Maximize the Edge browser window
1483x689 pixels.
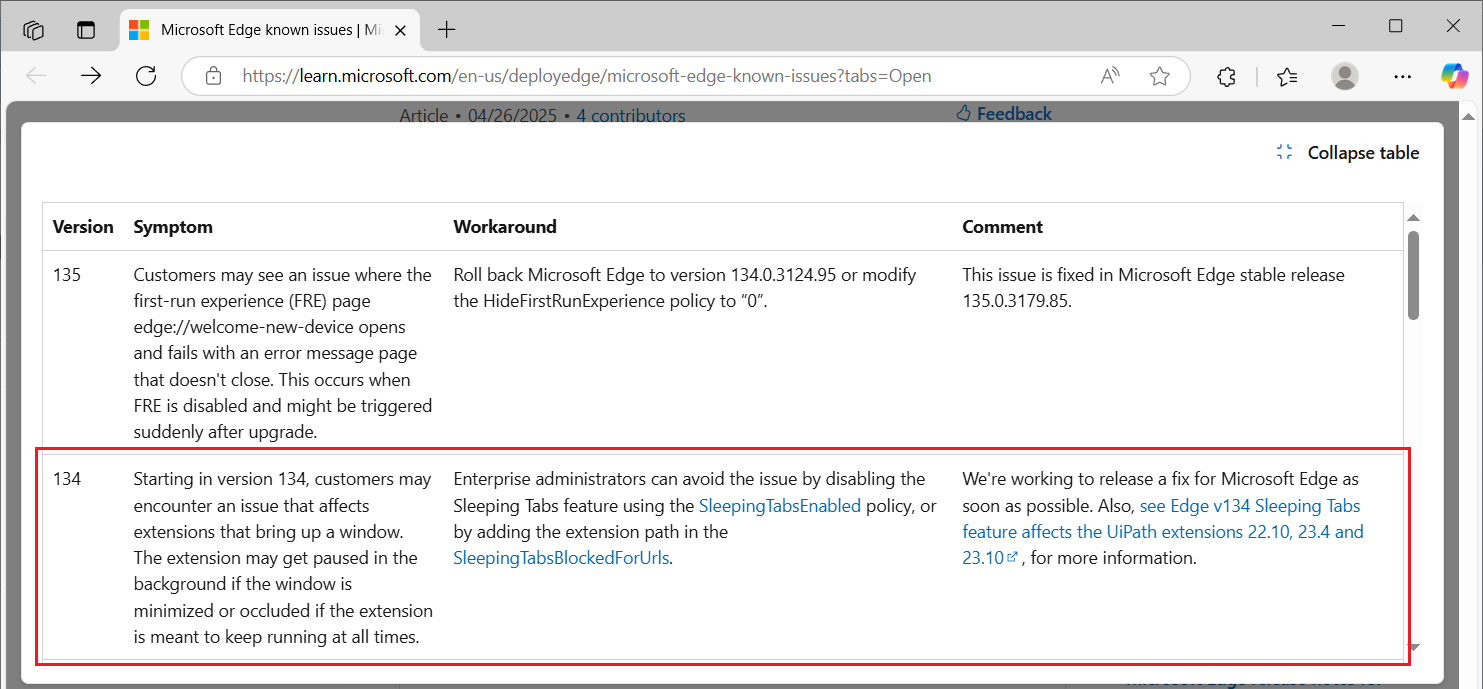click(1396, 26)
